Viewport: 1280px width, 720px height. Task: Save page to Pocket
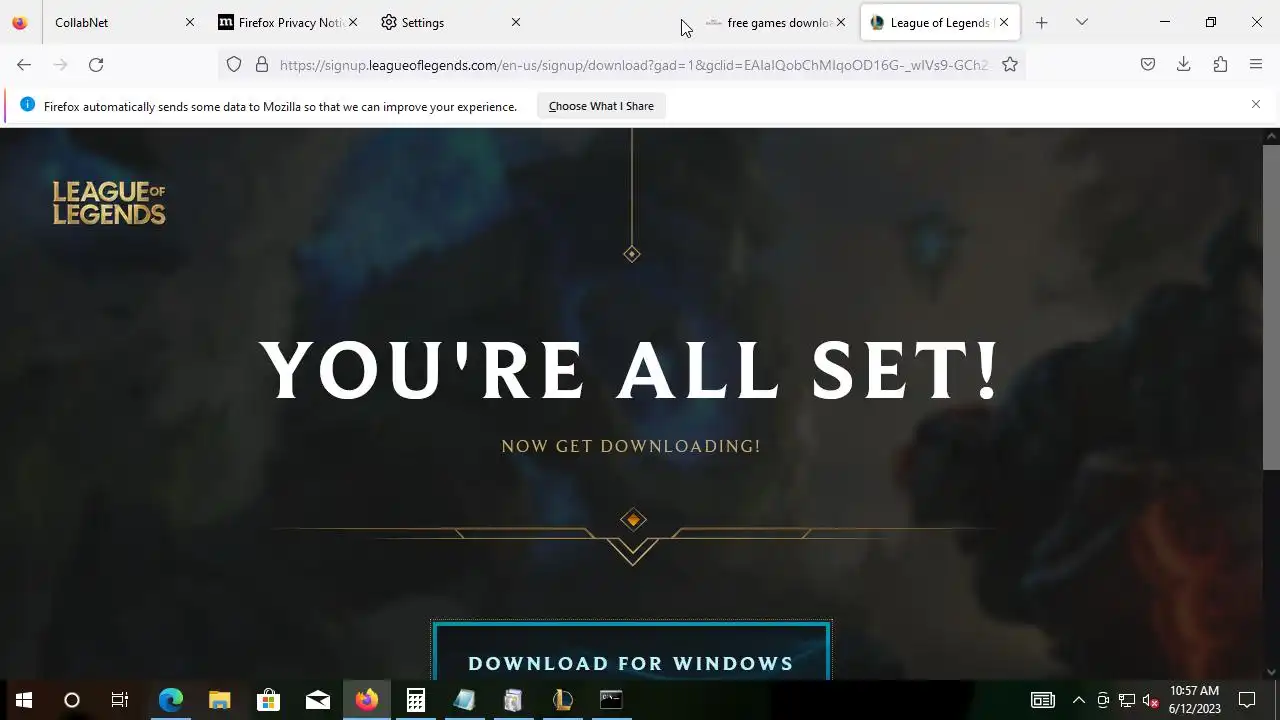(1148, 64)
